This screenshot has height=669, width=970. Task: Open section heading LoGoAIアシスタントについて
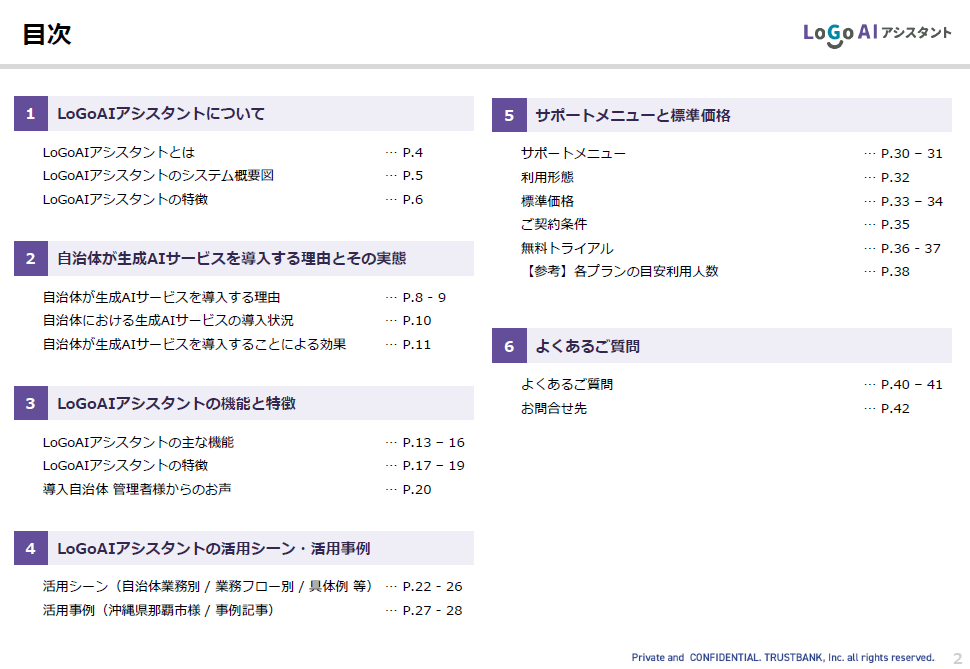(161, 114)
